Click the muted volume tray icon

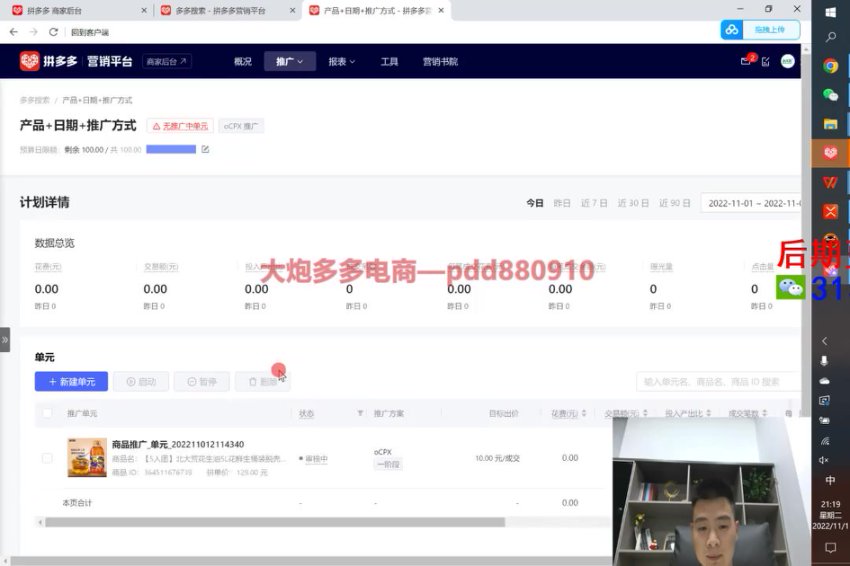(x=824, y=460)
